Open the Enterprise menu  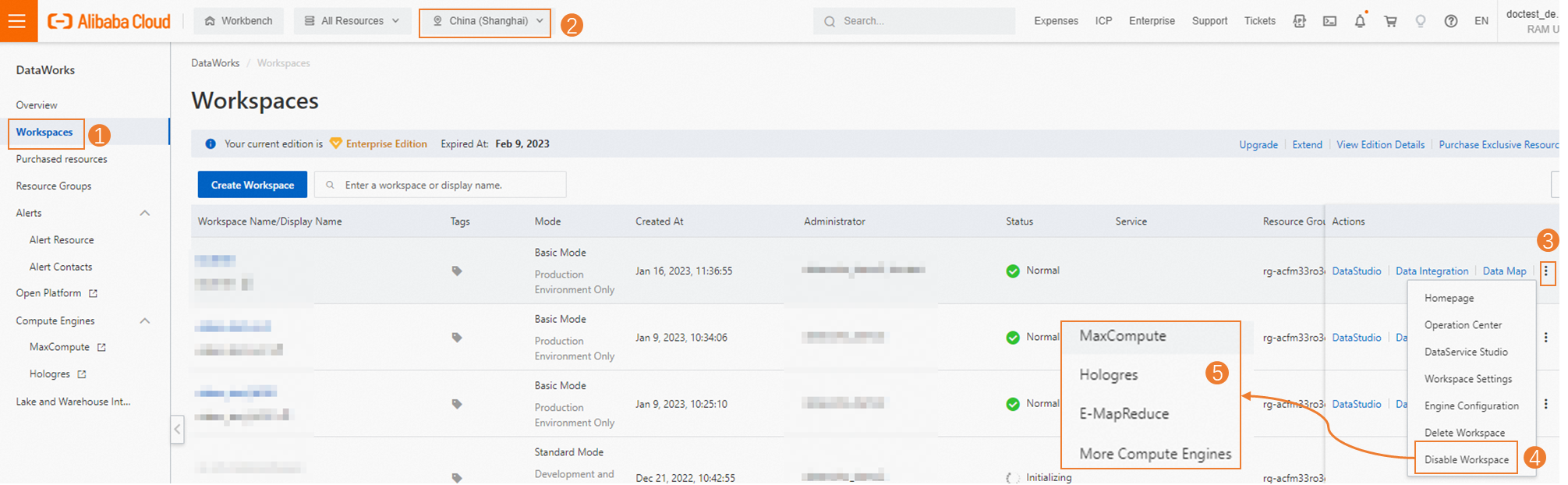[1152, 21]
